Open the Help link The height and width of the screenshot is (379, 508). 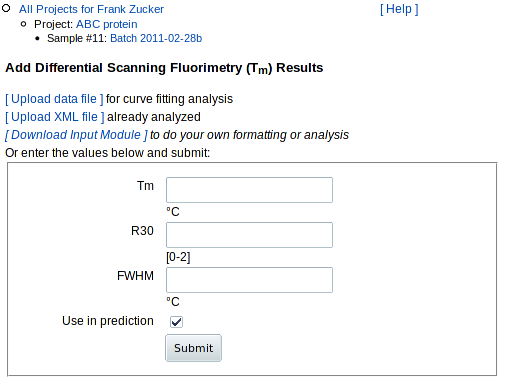point(399,9)
